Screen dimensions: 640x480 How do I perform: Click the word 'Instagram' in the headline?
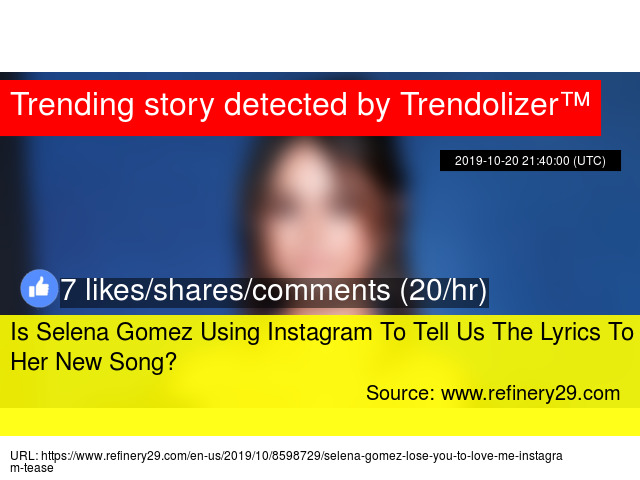[320, 332]
